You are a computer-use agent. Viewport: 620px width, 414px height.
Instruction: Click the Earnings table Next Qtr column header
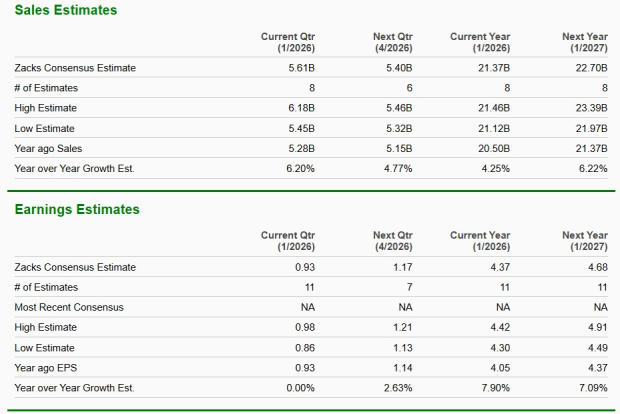pos(386,241)
